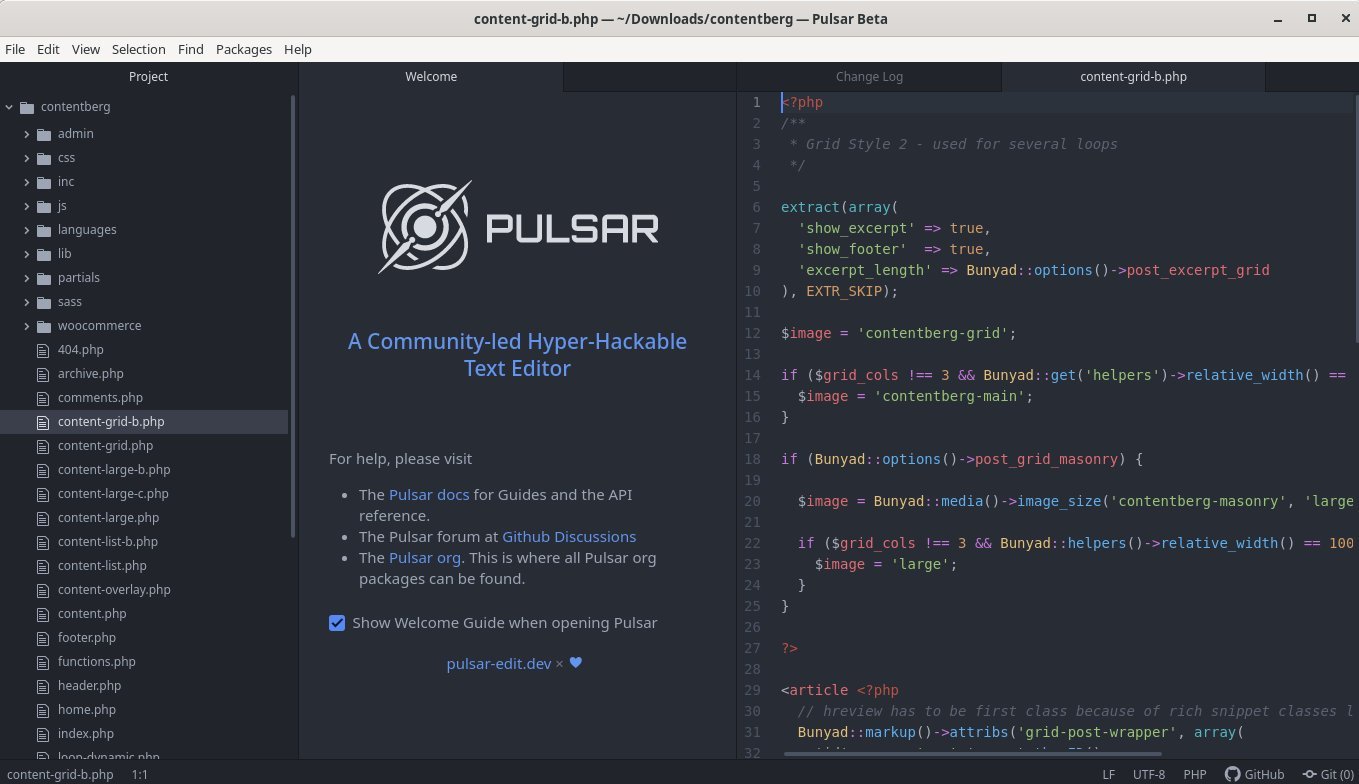Viewport: 1359px width, 784px height.
Task: Change the LF line ending setting
Action: (1109, 774)
